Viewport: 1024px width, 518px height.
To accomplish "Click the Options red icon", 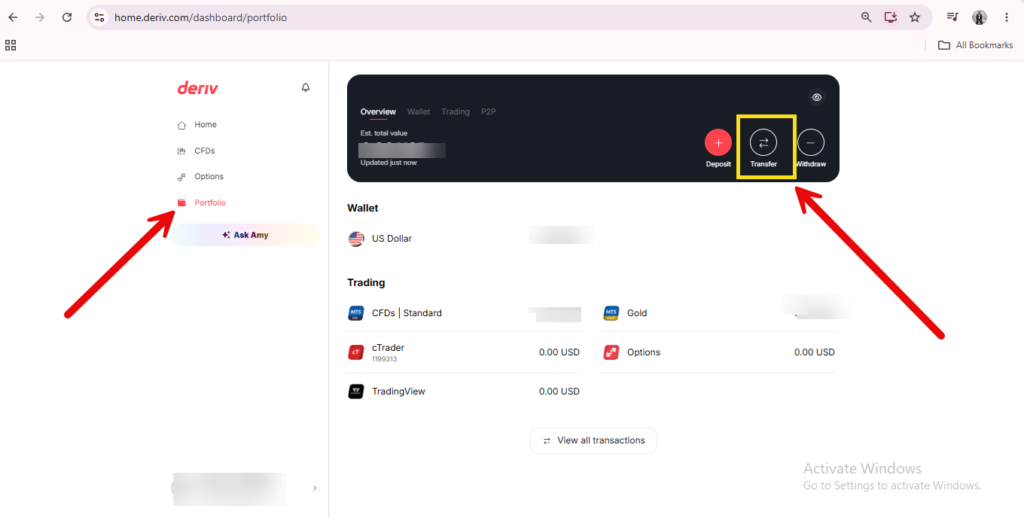I will [x=611, y=353].
